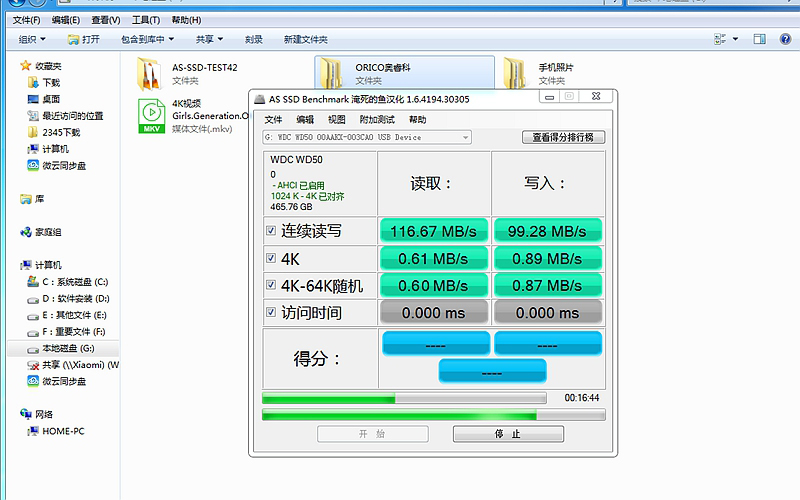Viewport: 800px width, 500px height.
Task: Click 4K read result 0.61 MB/s
Action: [434, 259]
